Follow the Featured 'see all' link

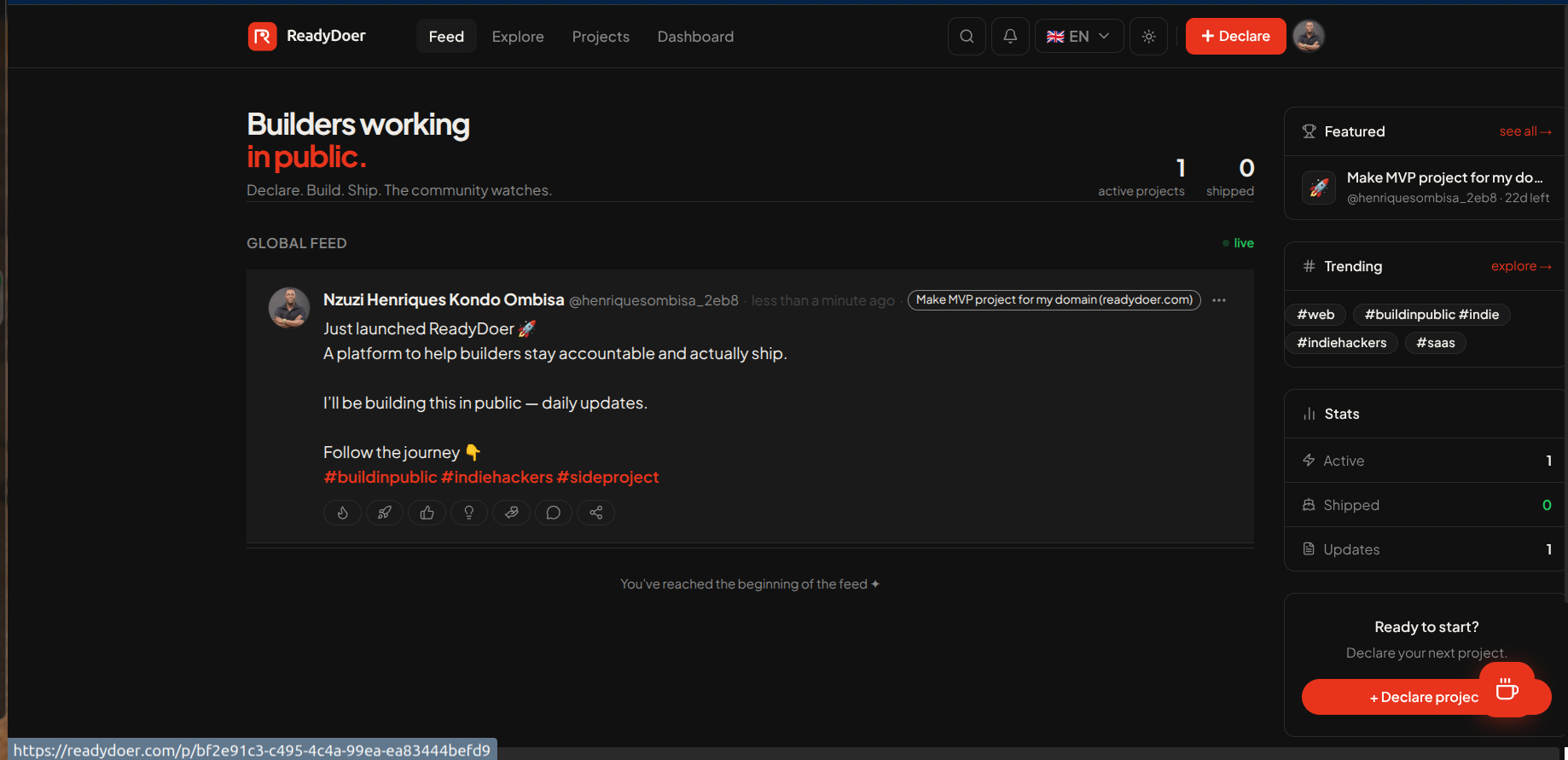tap(1524, 131)
